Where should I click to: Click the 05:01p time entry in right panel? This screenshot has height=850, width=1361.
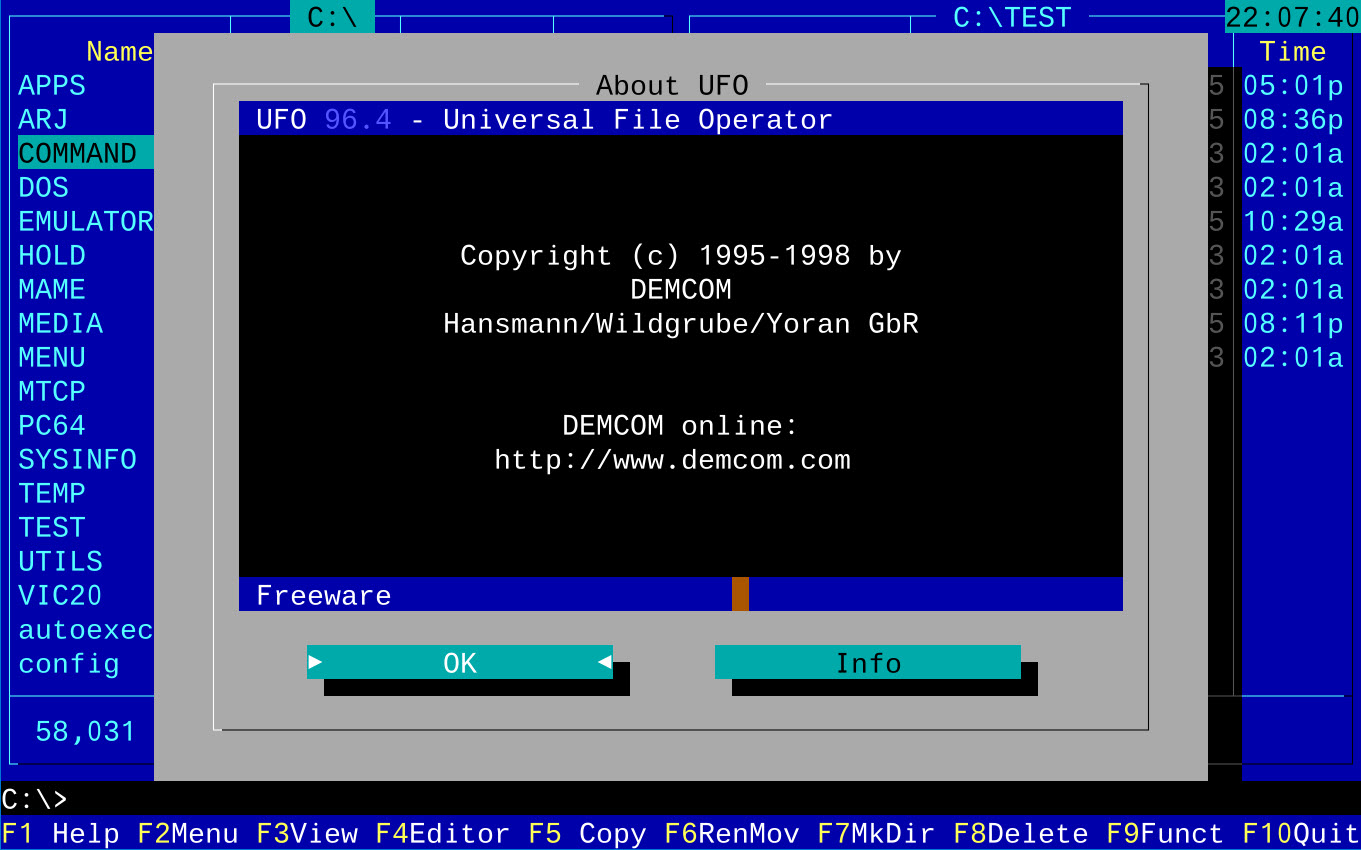pyautogui.click(x=1292, y=85)
